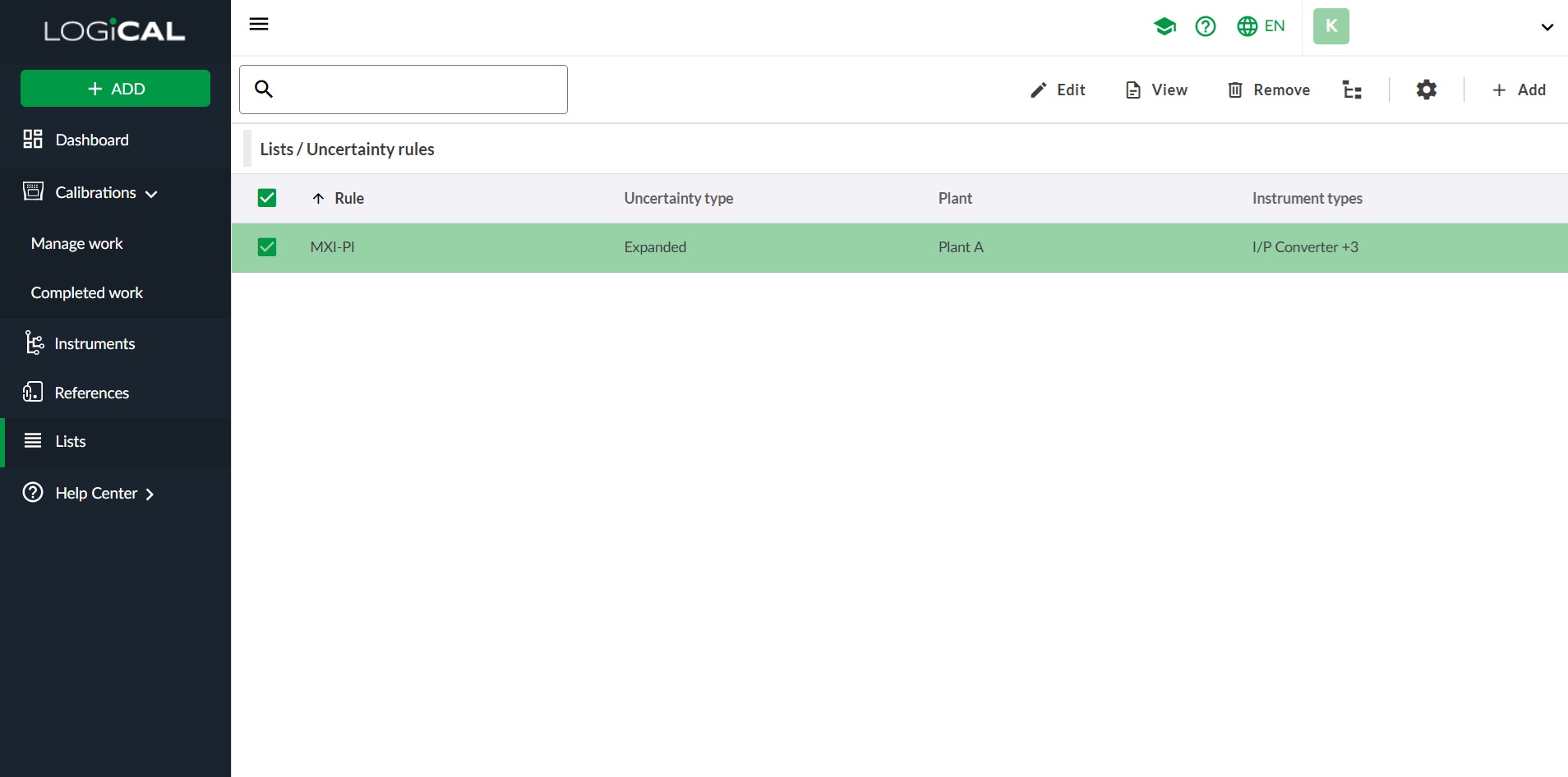Open the user account dropdown chevron

pyautogui.click(x=1547, y=26)
